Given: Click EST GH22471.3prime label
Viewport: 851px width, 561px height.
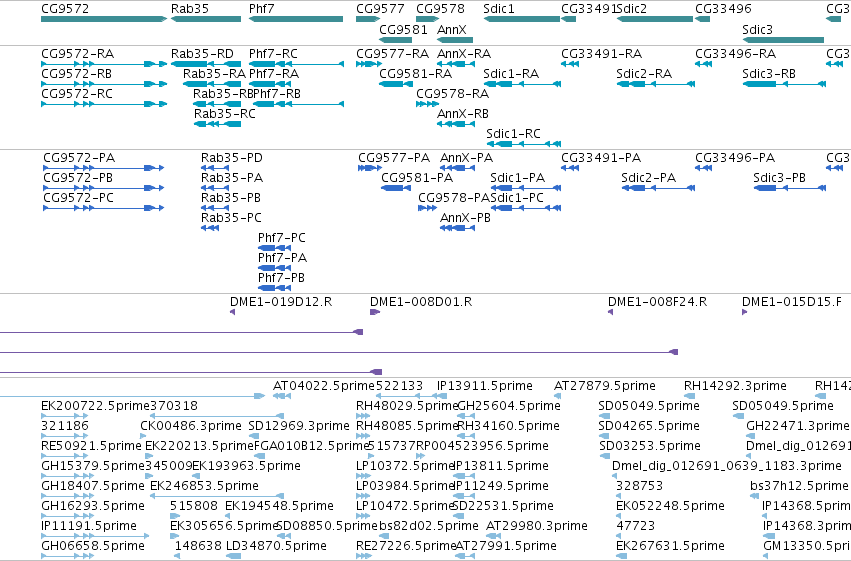Looking at the screenshot, I should coord(797,426).
